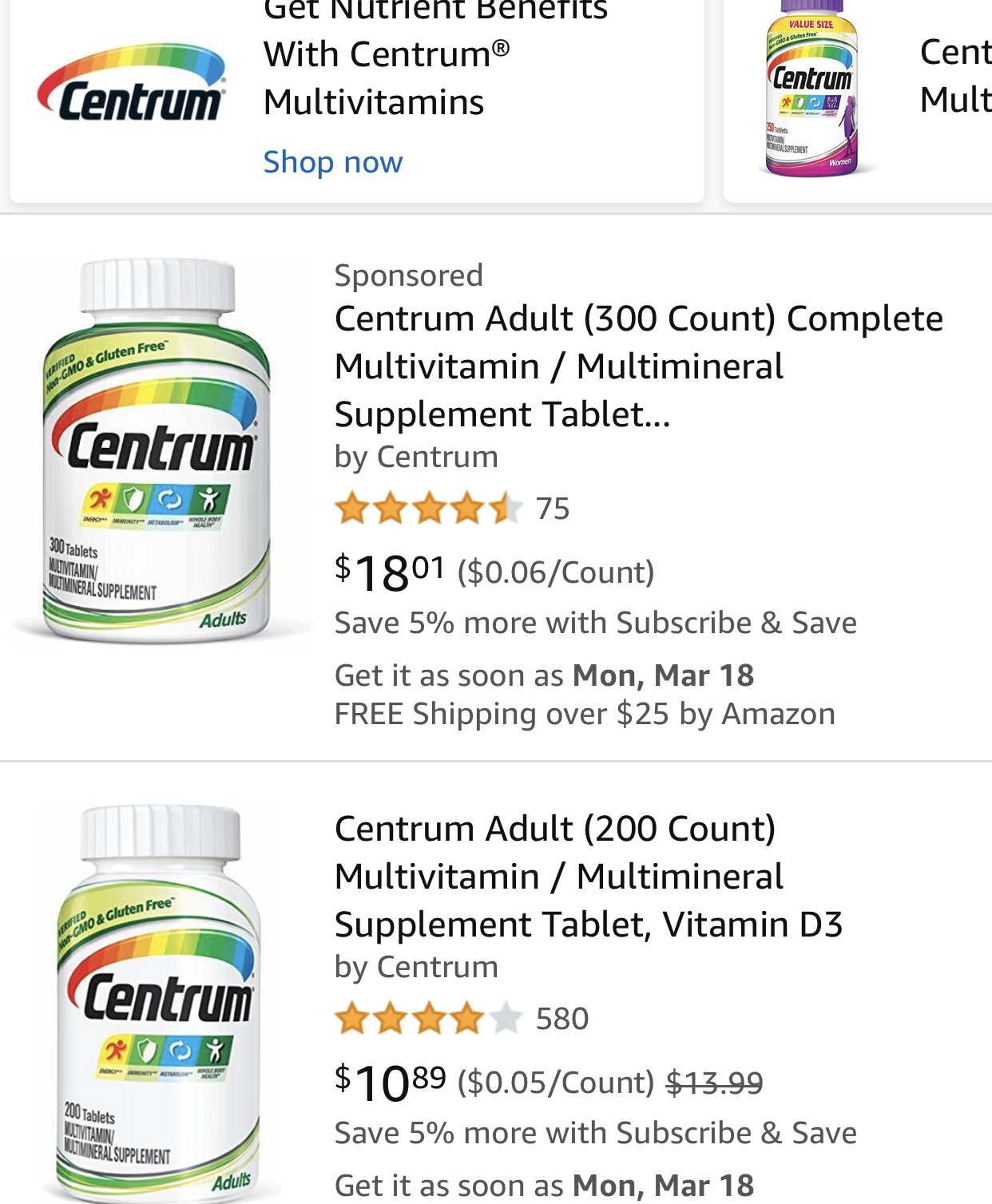Click the $18.01 price

[x=390, y=572]
